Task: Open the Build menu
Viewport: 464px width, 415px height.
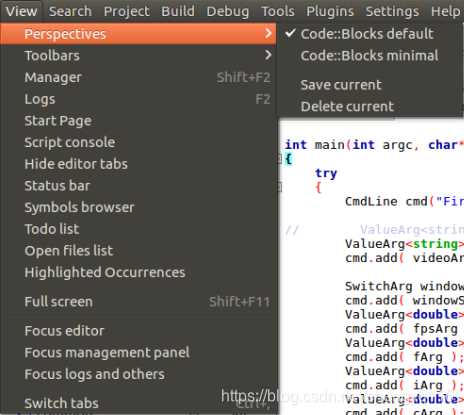Action: 178,11
